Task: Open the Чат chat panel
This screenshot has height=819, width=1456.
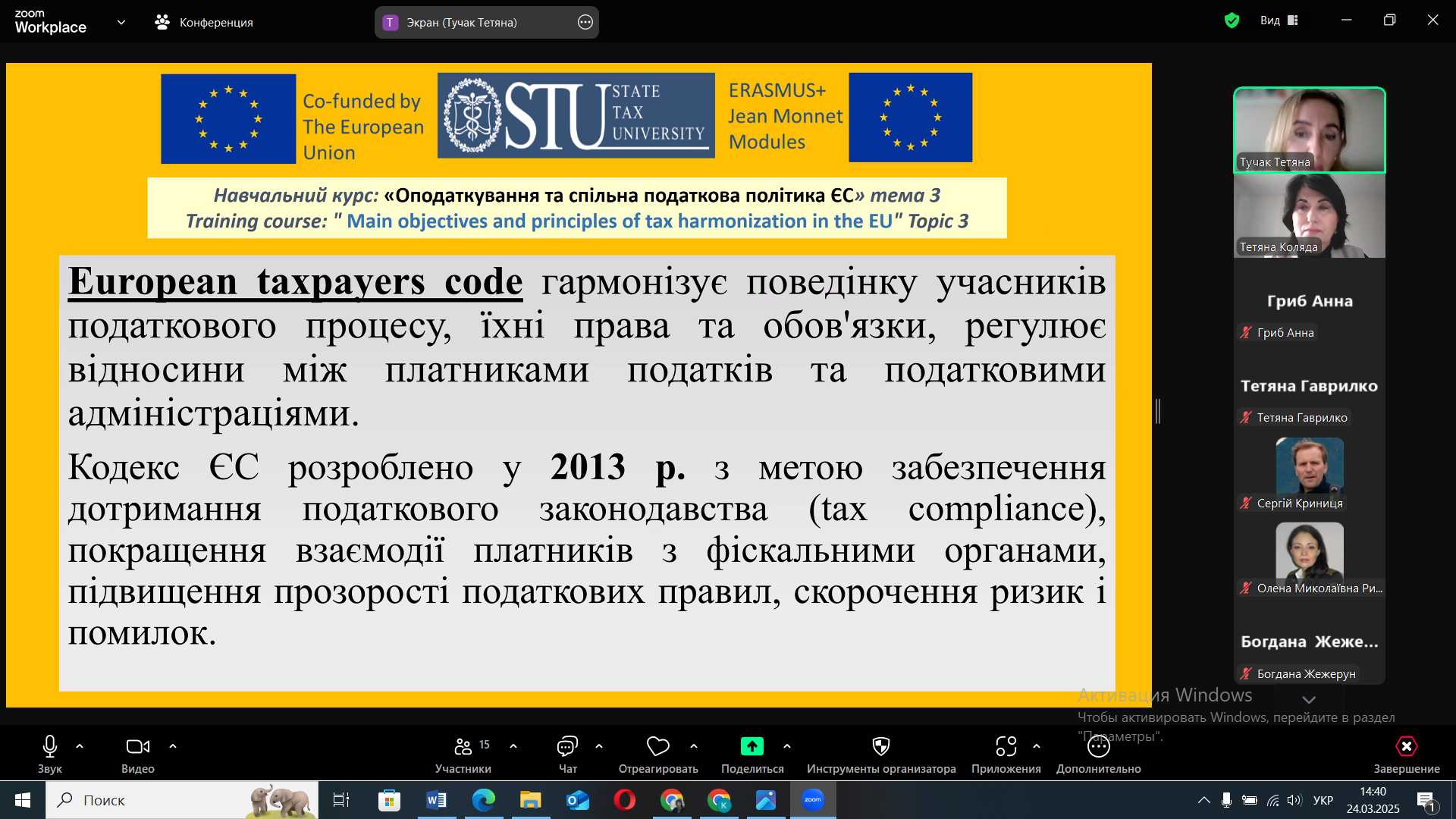Action: (x=568, y=754)
